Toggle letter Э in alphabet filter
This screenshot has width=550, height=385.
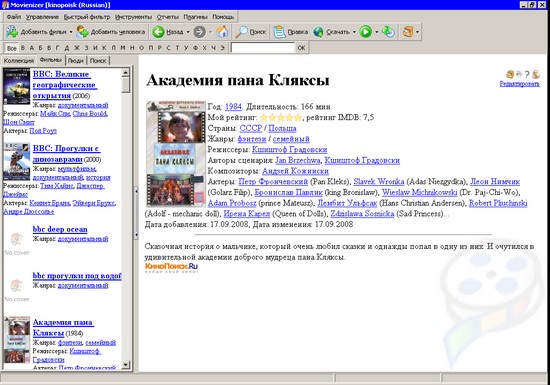click(222, 48)
